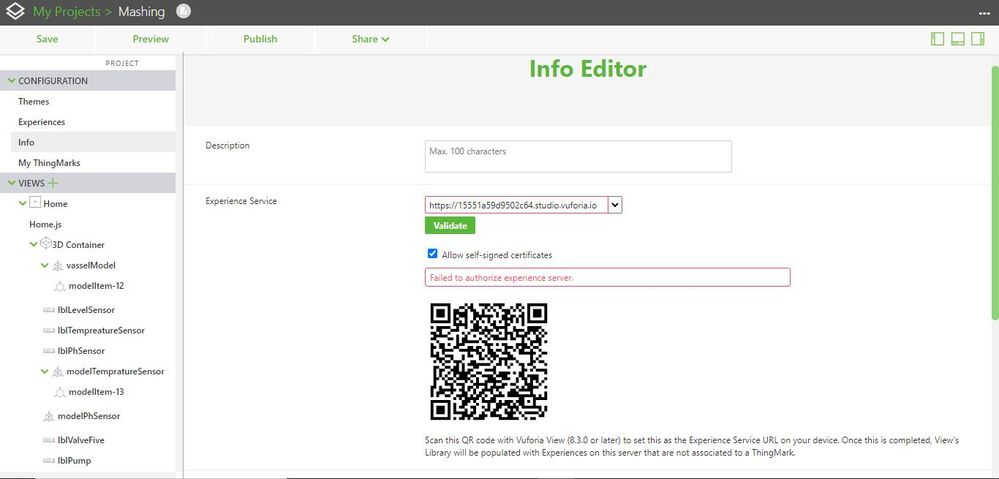Open the project info icon beside Mashing
Screen dimensions: 999x479
coord(183,11)
